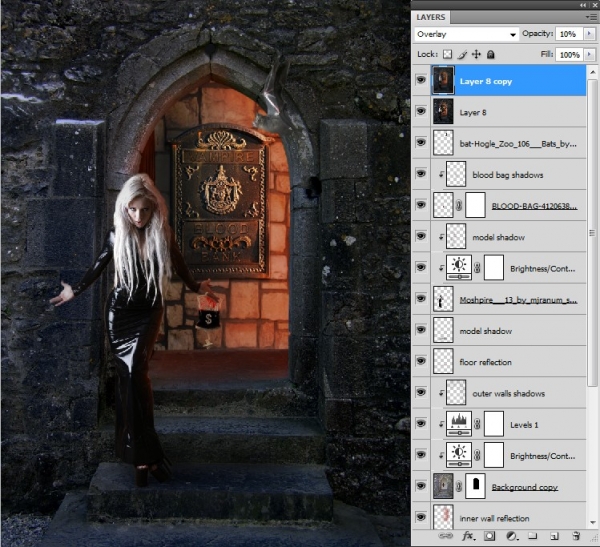Image resolution: width=600 pixels, height=547 pixels.
Task: Select inner wall reflection thumbnail
Action: click(443, 517)
